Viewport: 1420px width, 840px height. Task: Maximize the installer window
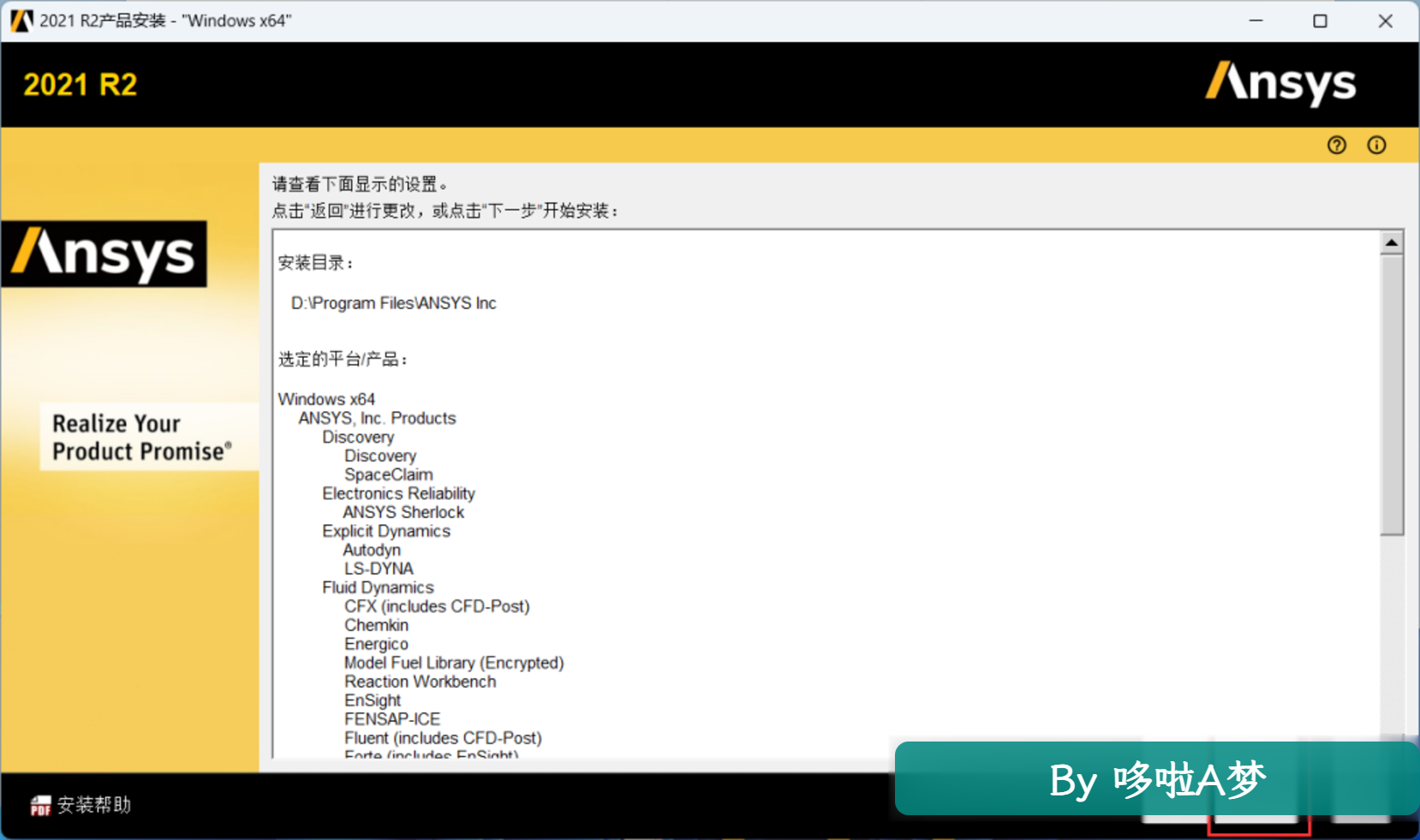click(1320, 21)
